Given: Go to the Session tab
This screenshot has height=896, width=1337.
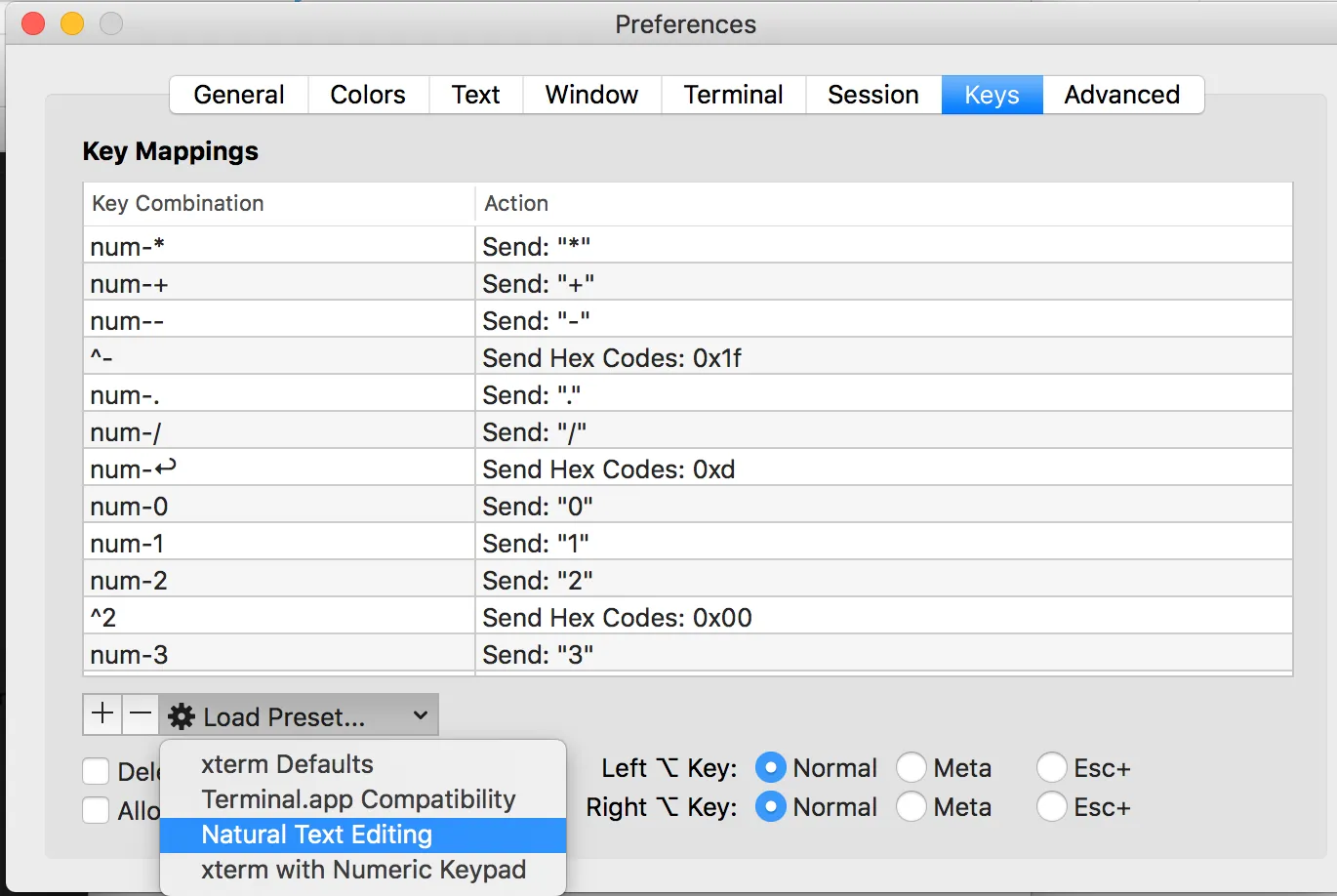Looking at the screenshot, I should pyautogui.click(x=873, y=95).
